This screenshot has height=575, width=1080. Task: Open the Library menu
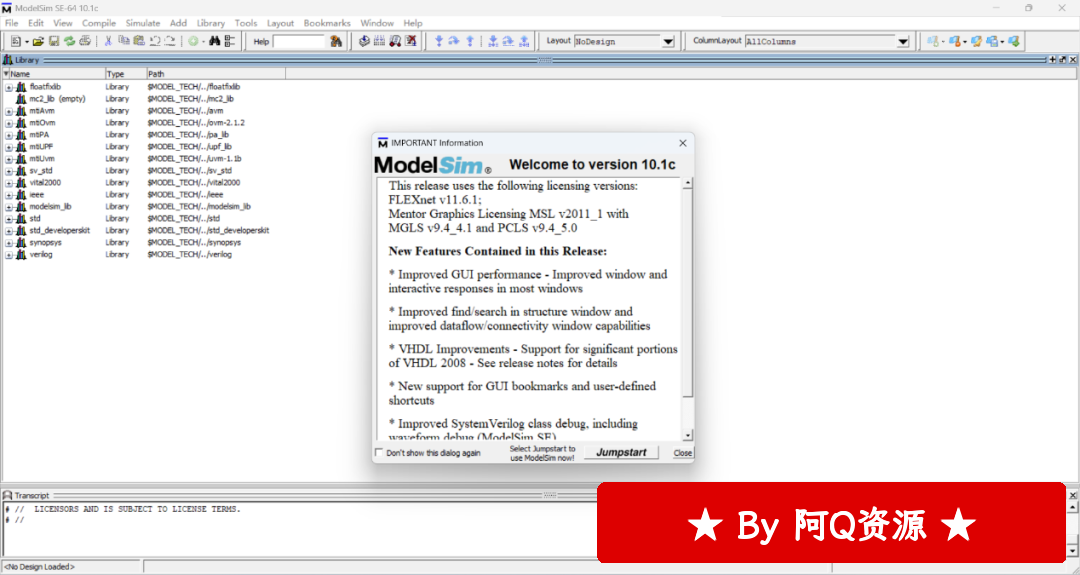(211, 23)
